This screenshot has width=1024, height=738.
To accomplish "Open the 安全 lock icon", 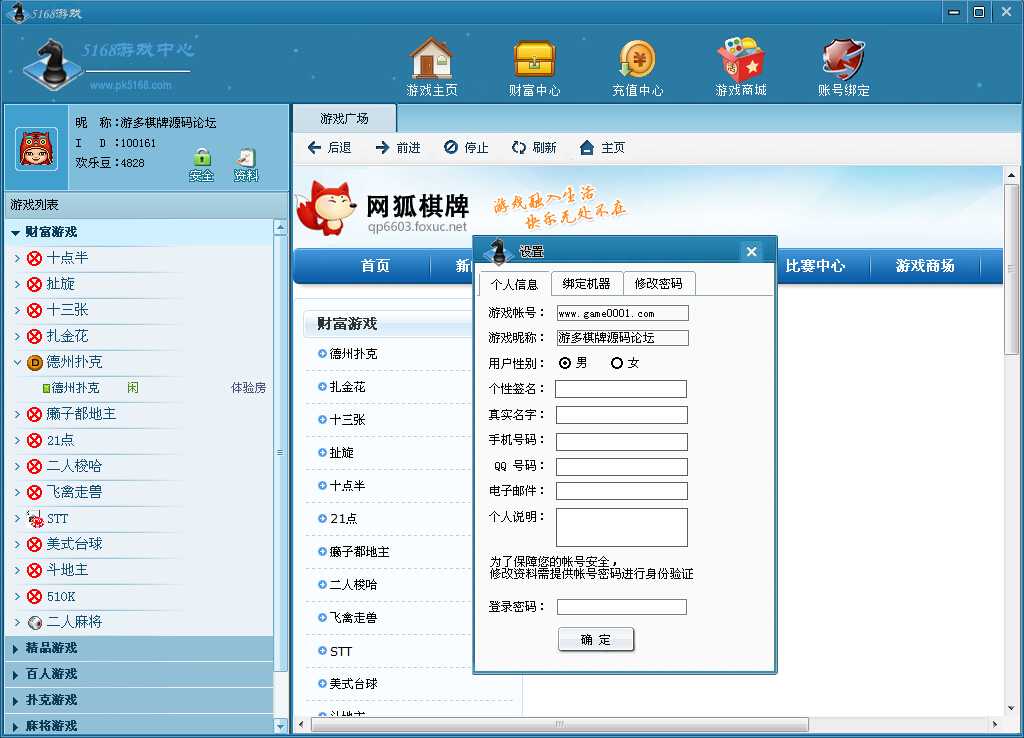I will point(201,157).
